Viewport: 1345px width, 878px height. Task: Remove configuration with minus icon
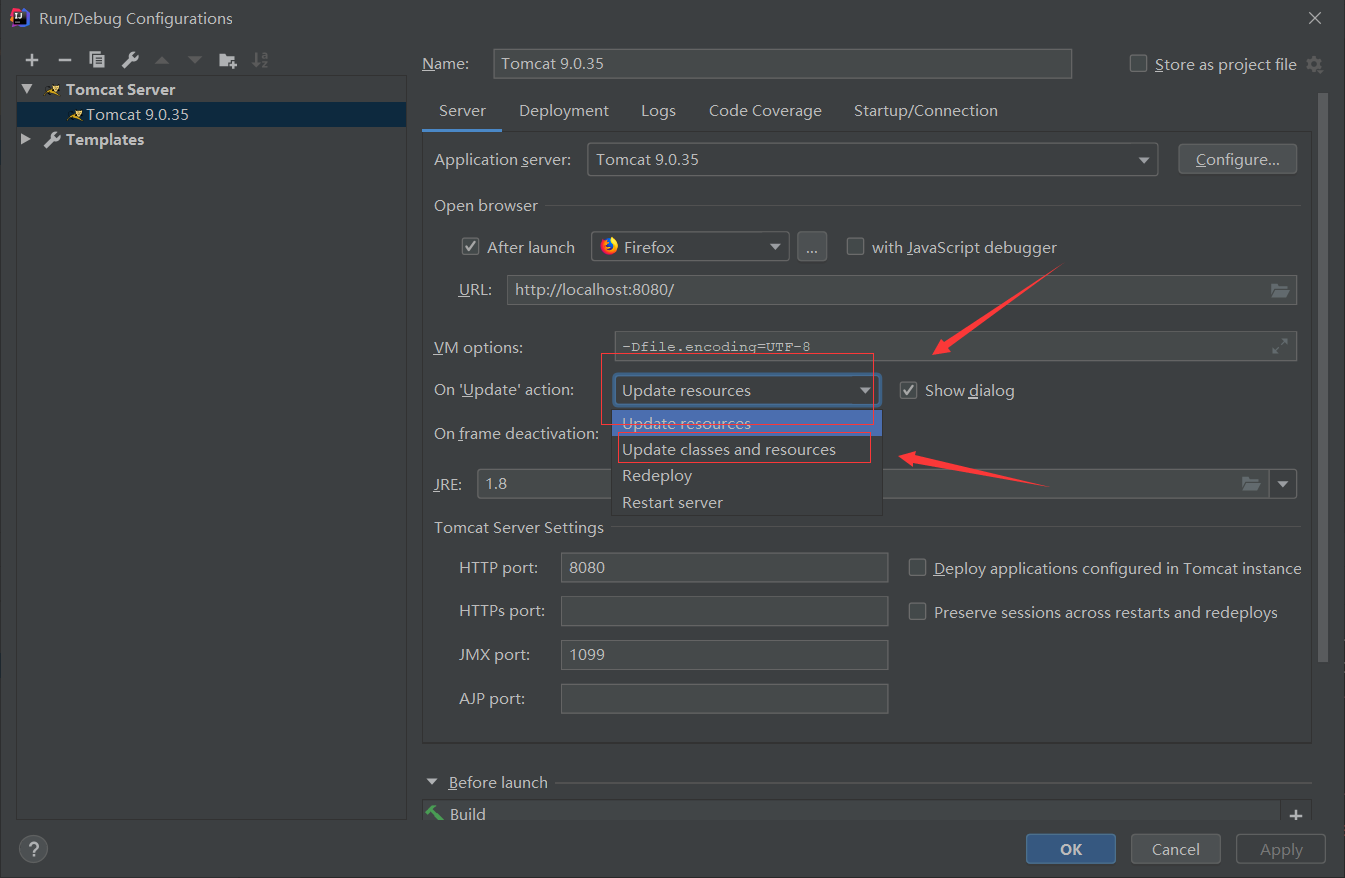[64, 60]
